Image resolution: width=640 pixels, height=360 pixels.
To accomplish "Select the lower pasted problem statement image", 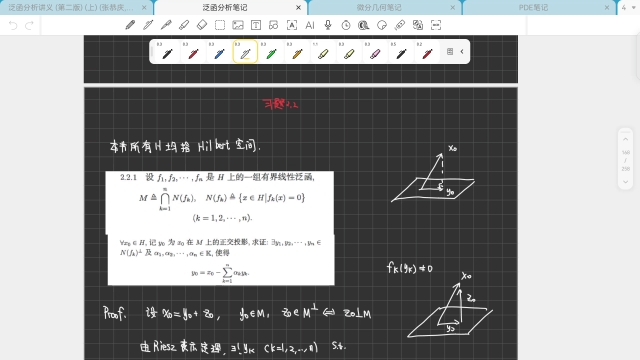I will (x=221, y=260).
